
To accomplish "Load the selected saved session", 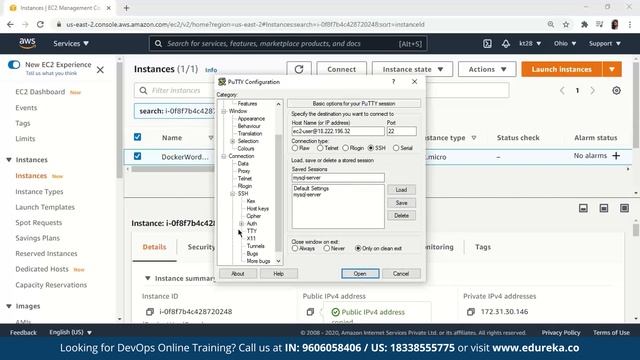I will click(x=401, y=190).
